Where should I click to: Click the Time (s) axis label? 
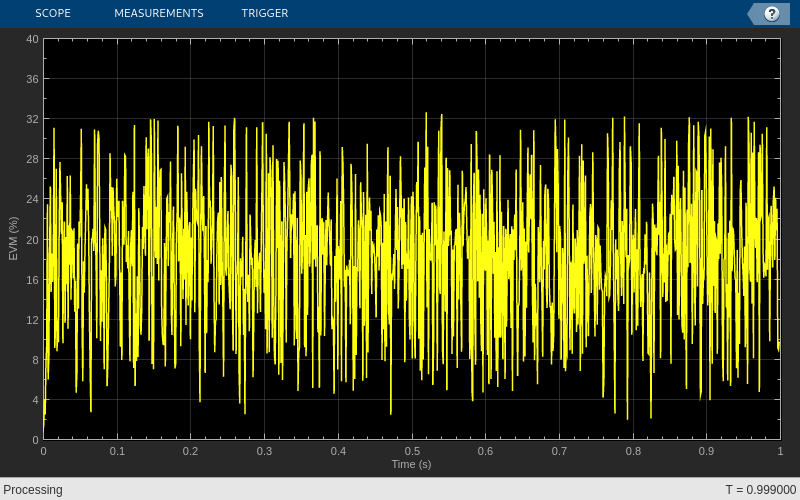pos(411,464)
